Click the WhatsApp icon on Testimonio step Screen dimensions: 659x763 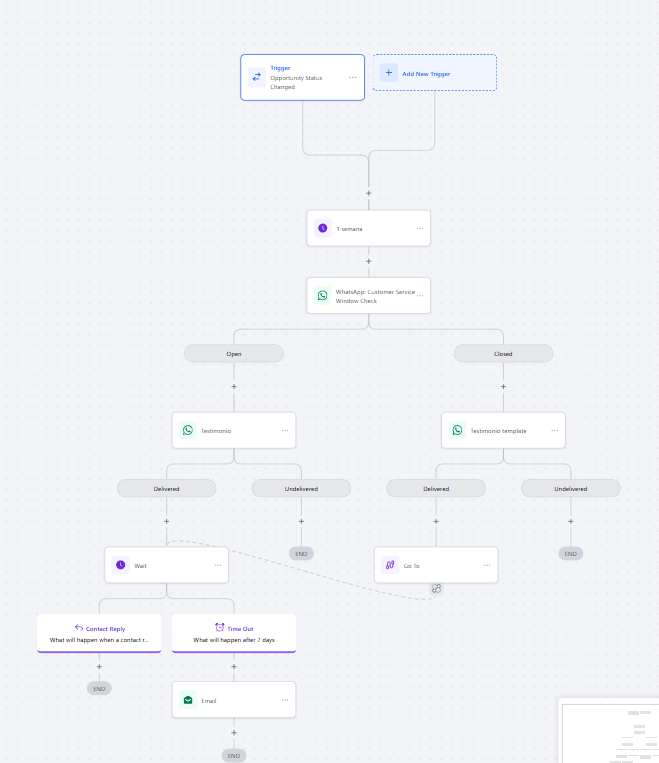187,430
